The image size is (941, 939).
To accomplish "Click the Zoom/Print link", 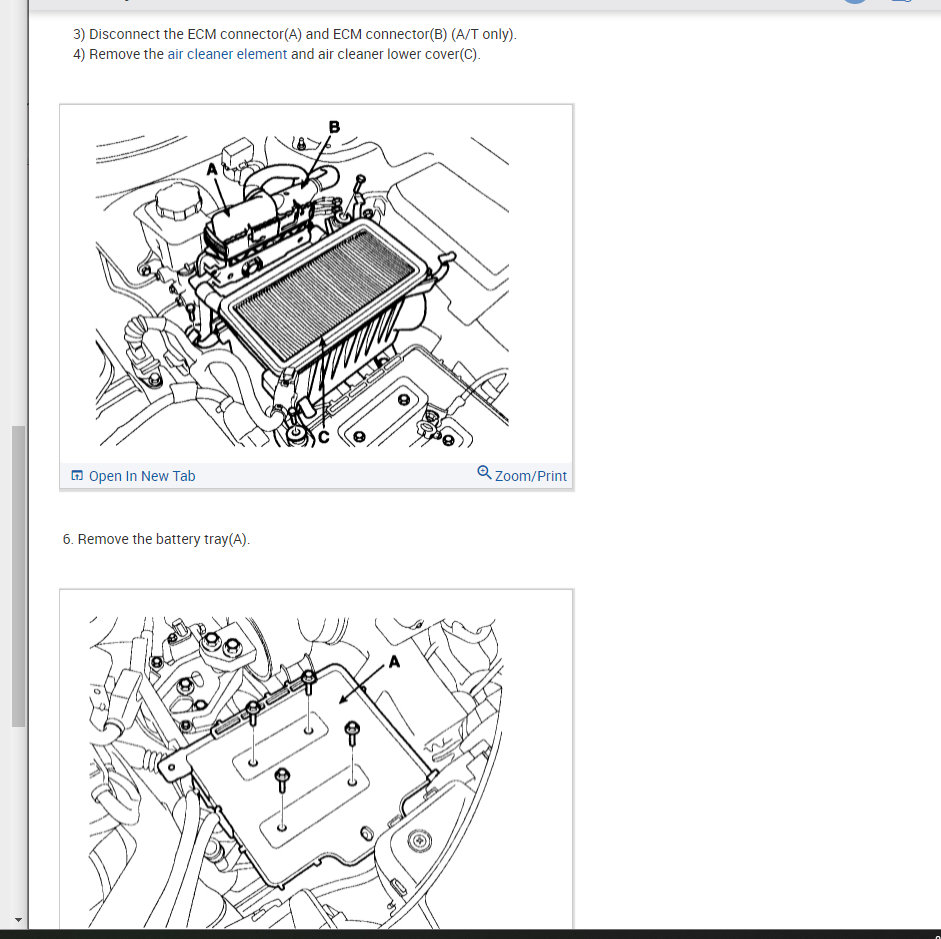I will click(x=531, y=476).
